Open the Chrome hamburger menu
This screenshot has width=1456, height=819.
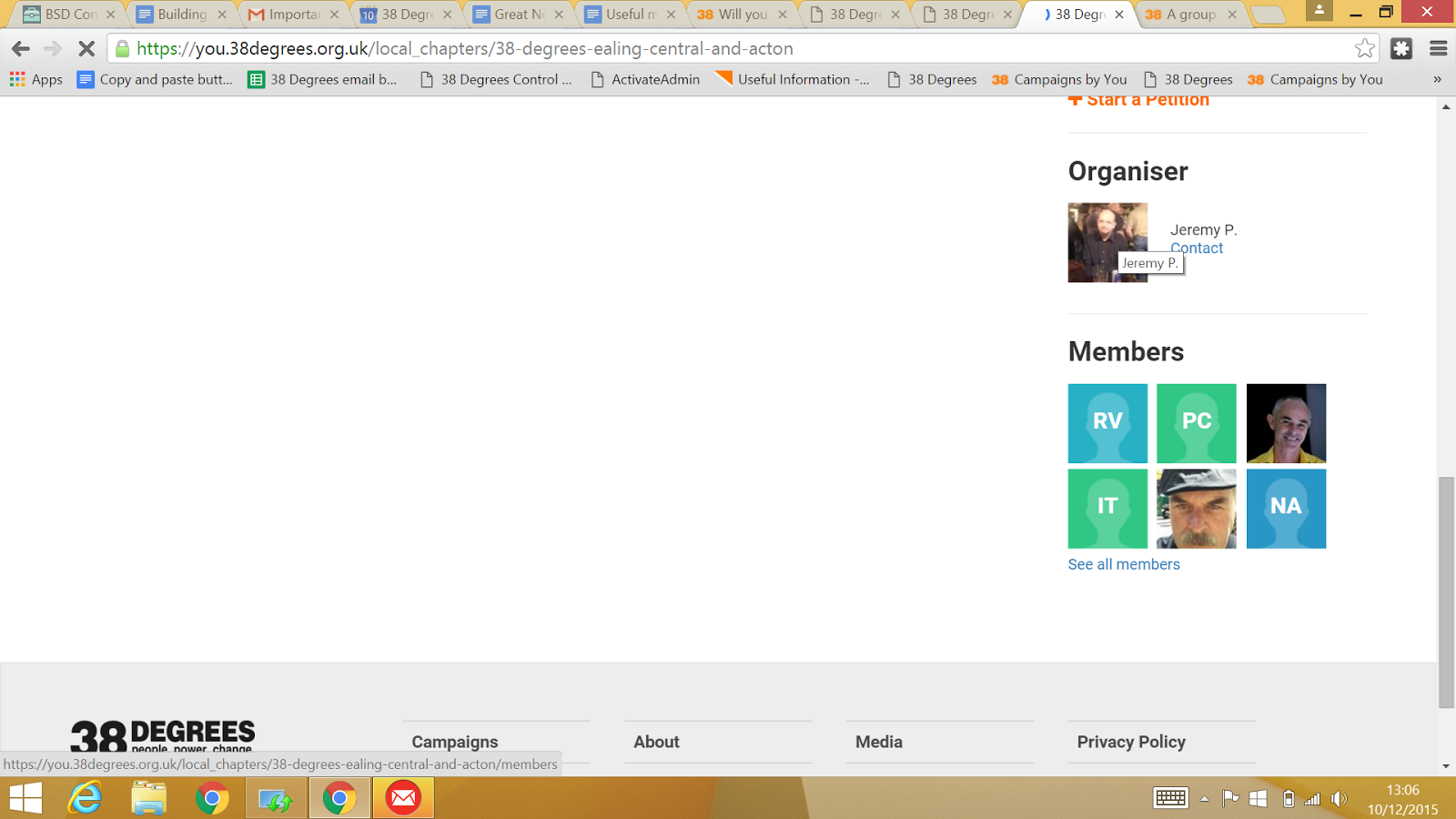click(1438, 48)
